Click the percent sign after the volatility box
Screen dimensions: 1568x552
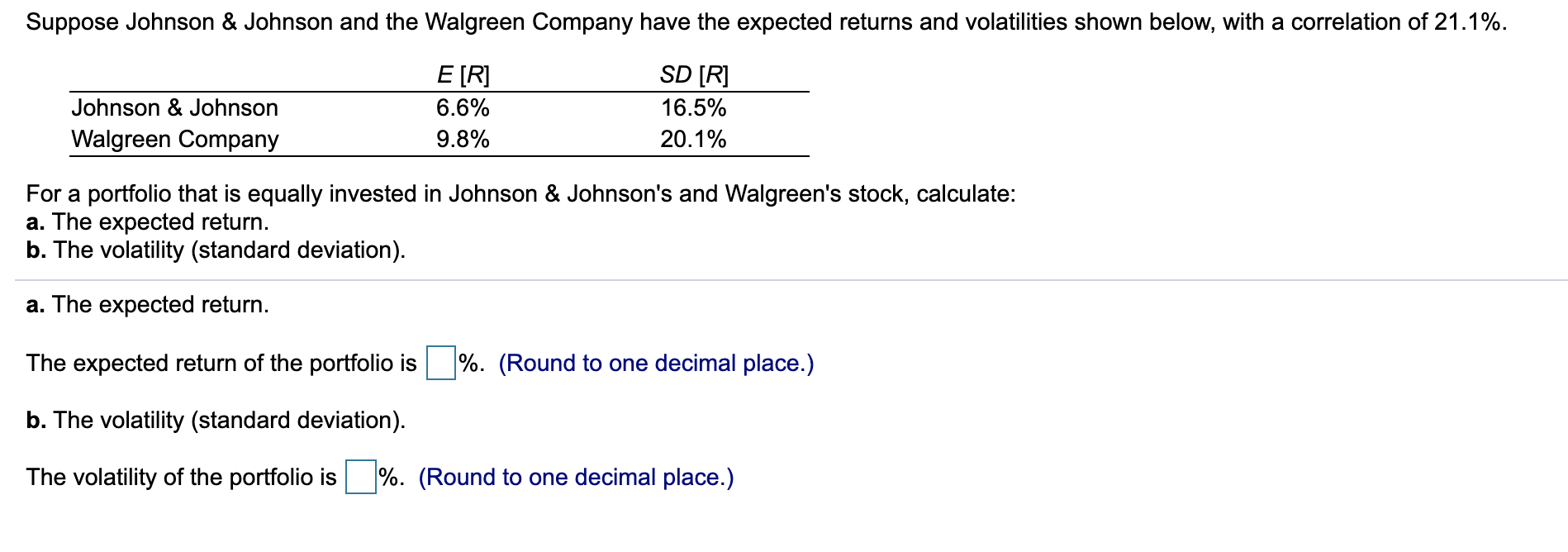(388, 476)
